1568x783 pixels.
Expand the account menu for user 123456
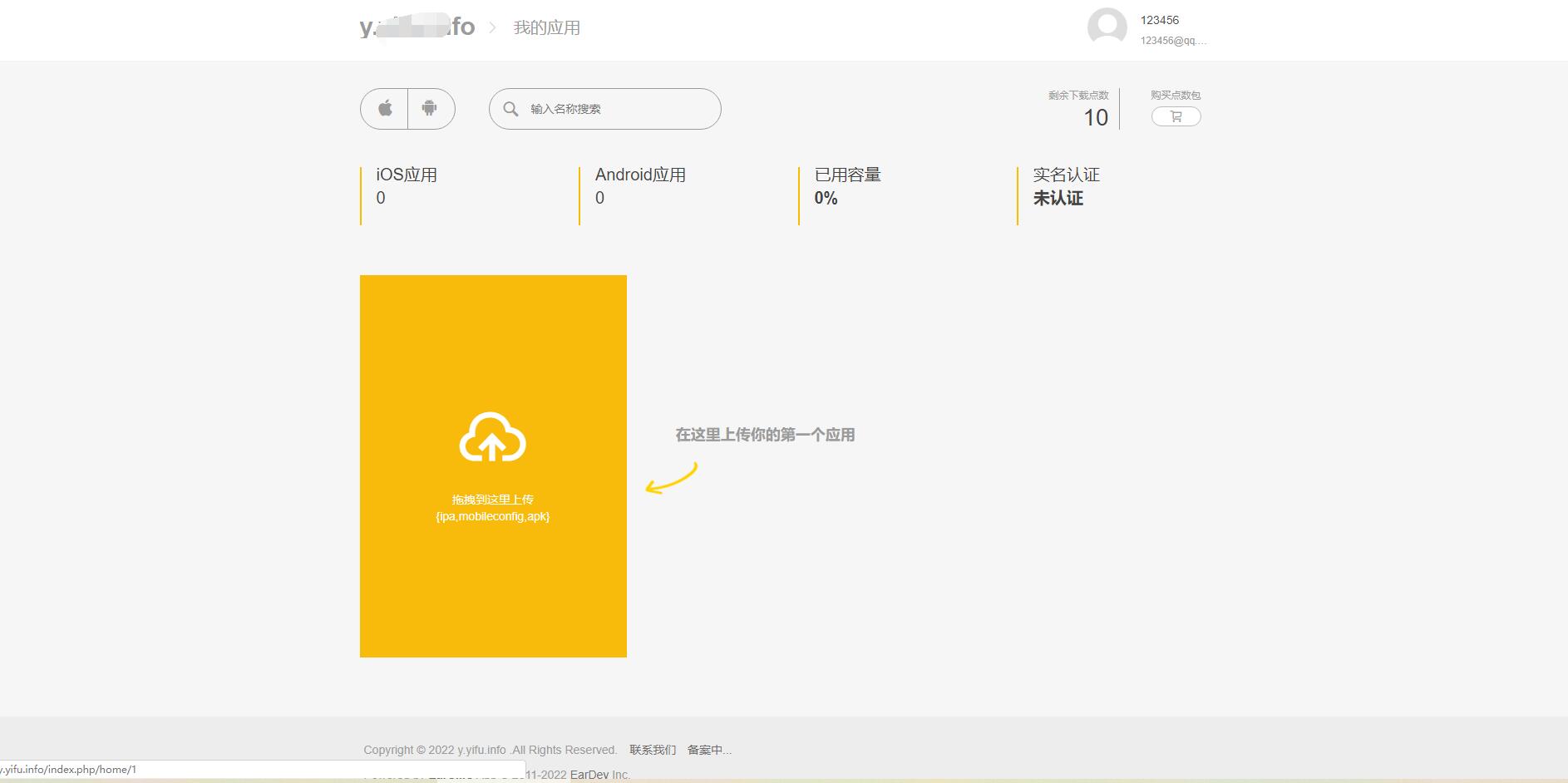pos(1161,19)
